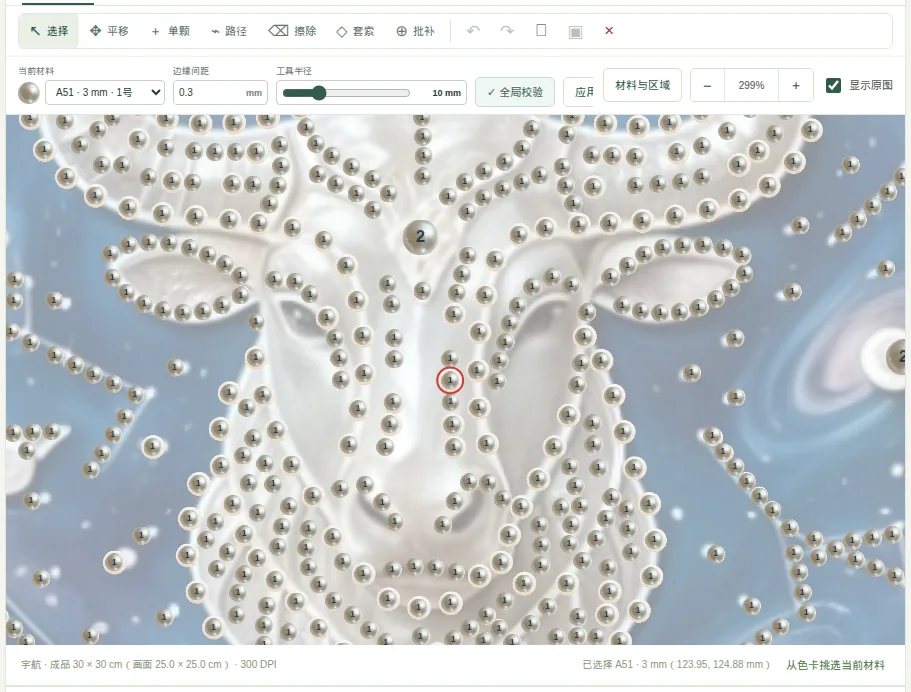
Task: Select the 路径 path tool
Action: [229, 31]
